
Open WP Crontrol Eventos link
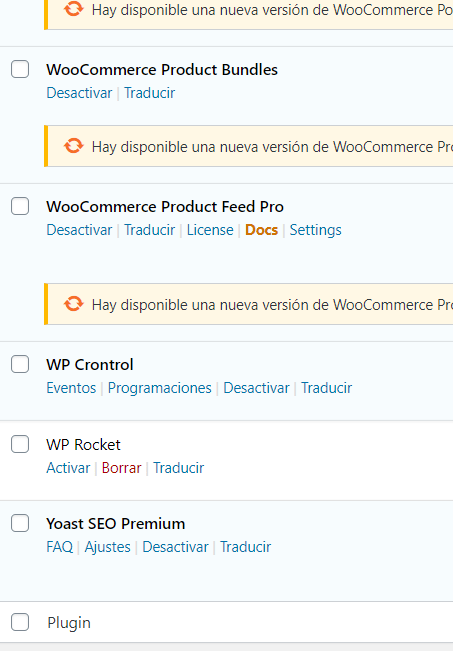[x=71, y=388]
